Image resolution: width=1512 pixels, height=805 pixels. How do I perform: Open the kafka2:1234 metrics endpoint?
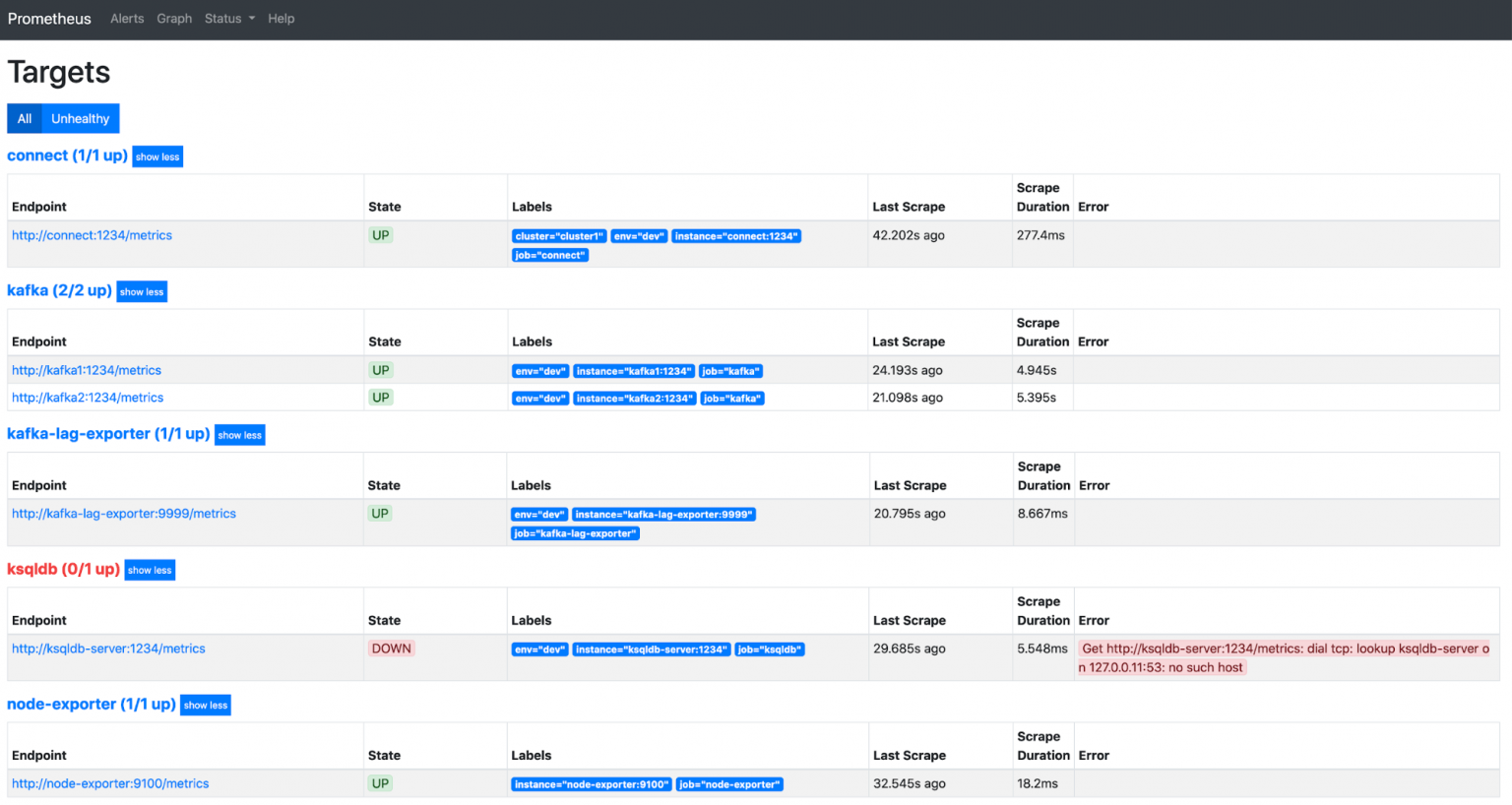[88, 398]
